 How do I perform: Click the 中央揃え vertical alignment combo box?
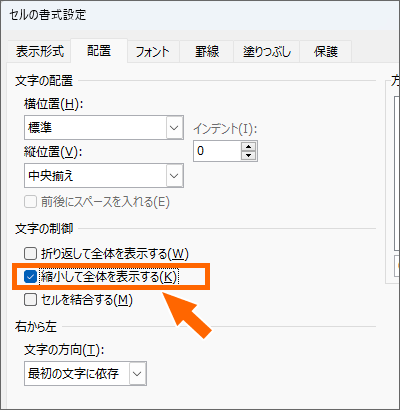[104, 175]
